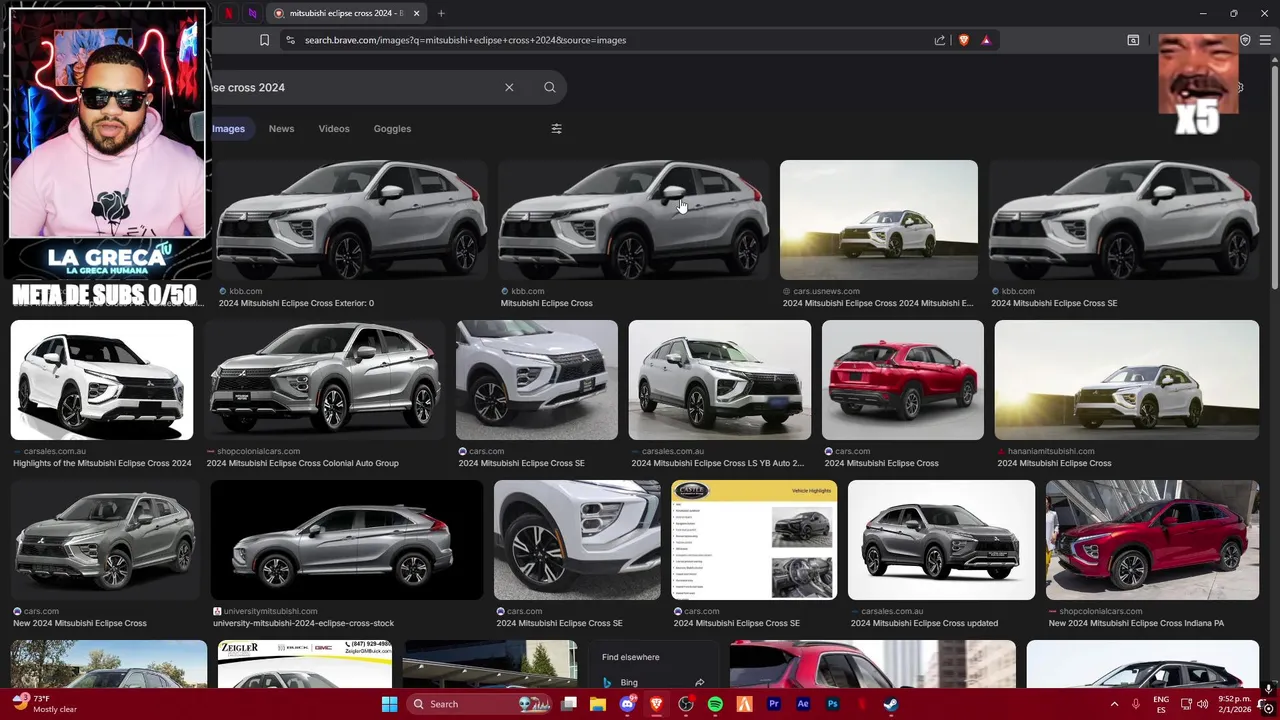Click the Brave Rewards triangle icon
The width and height of the screenshot is (1280, 720).
(x=986, y=40)
